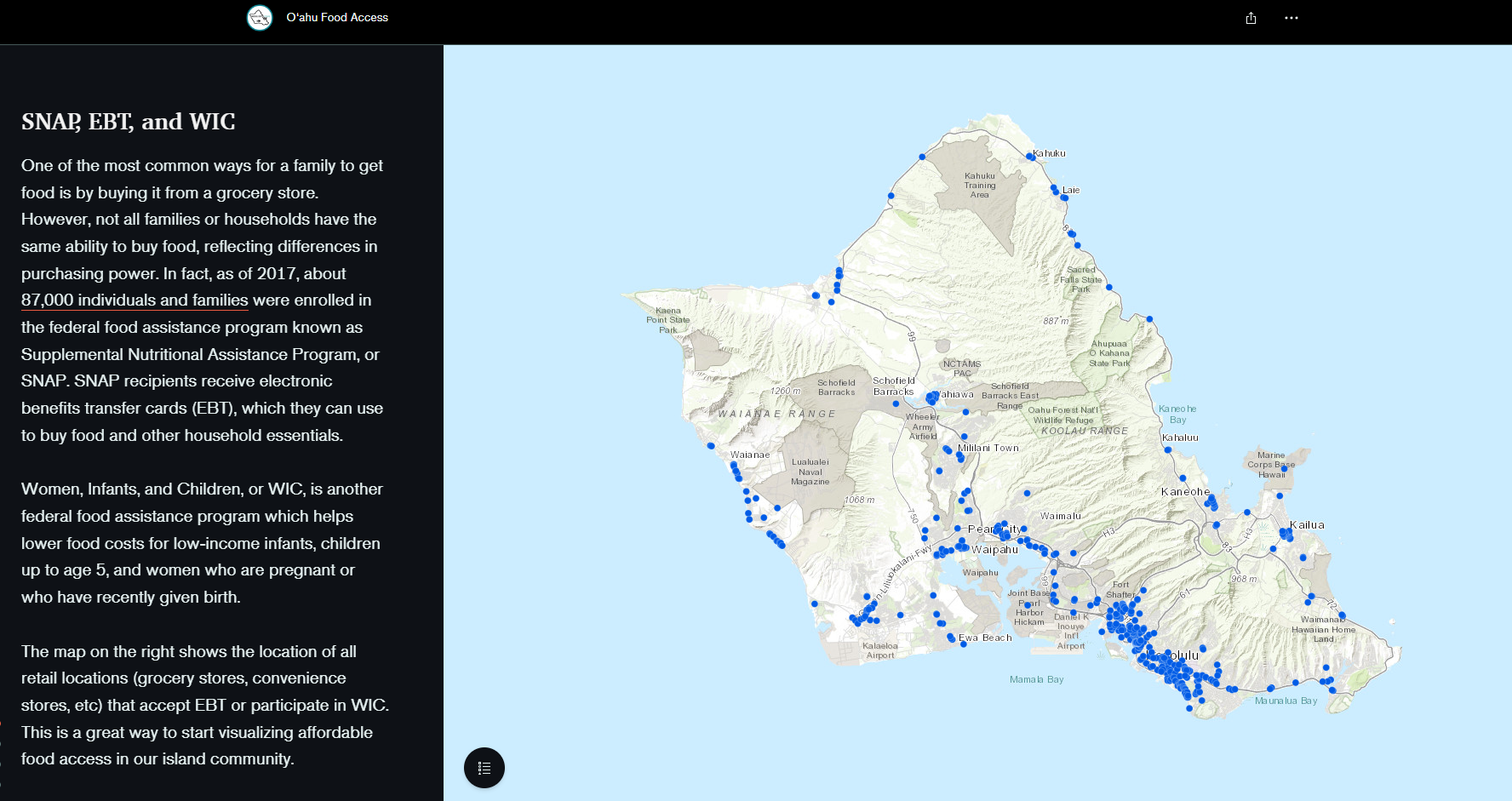Click the share icon in header
This screenshot has width=1512, height=801.
point(1251,18)
